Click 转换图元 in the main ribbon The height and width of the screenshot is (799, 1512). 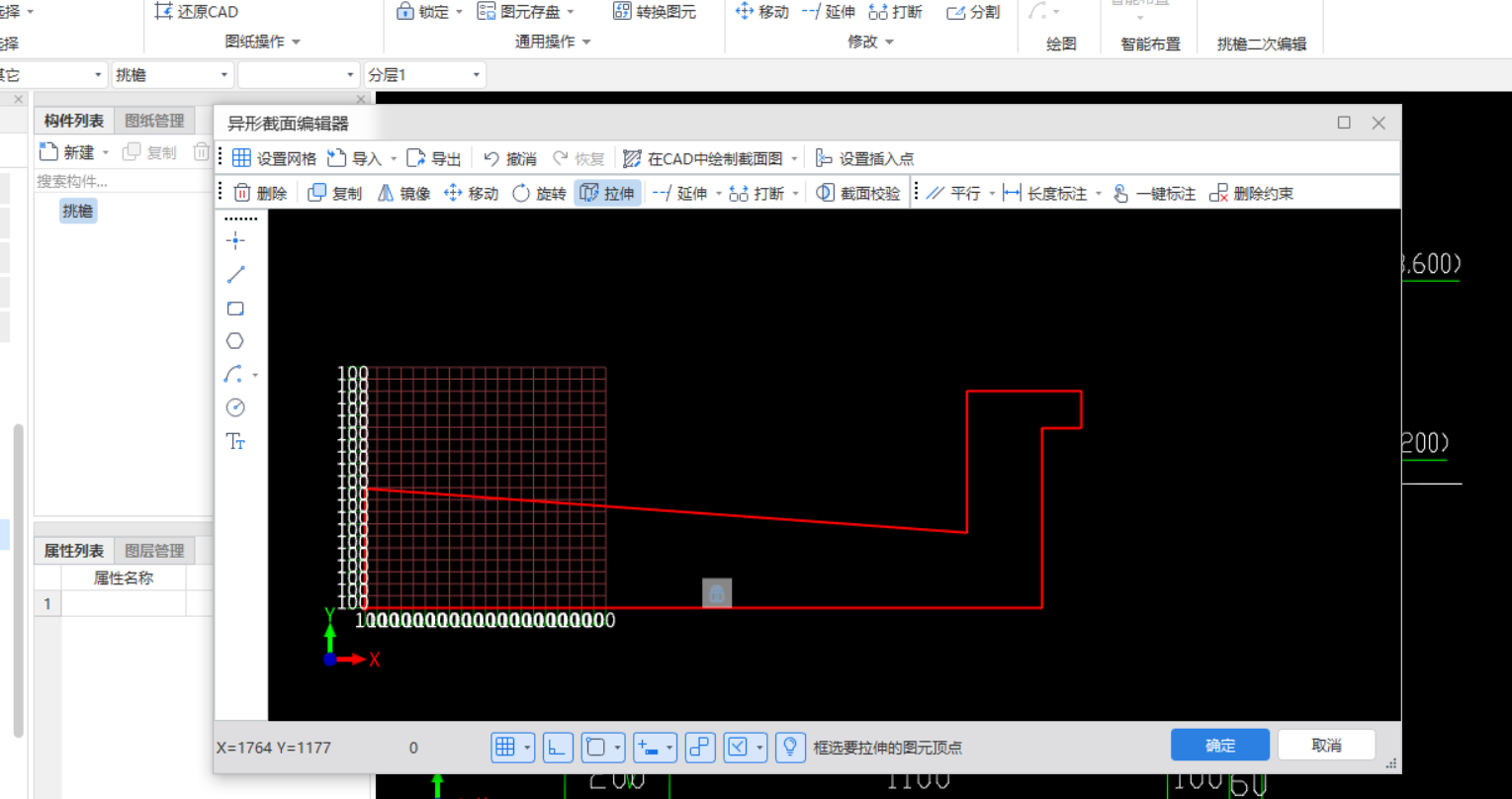point(655,12)
